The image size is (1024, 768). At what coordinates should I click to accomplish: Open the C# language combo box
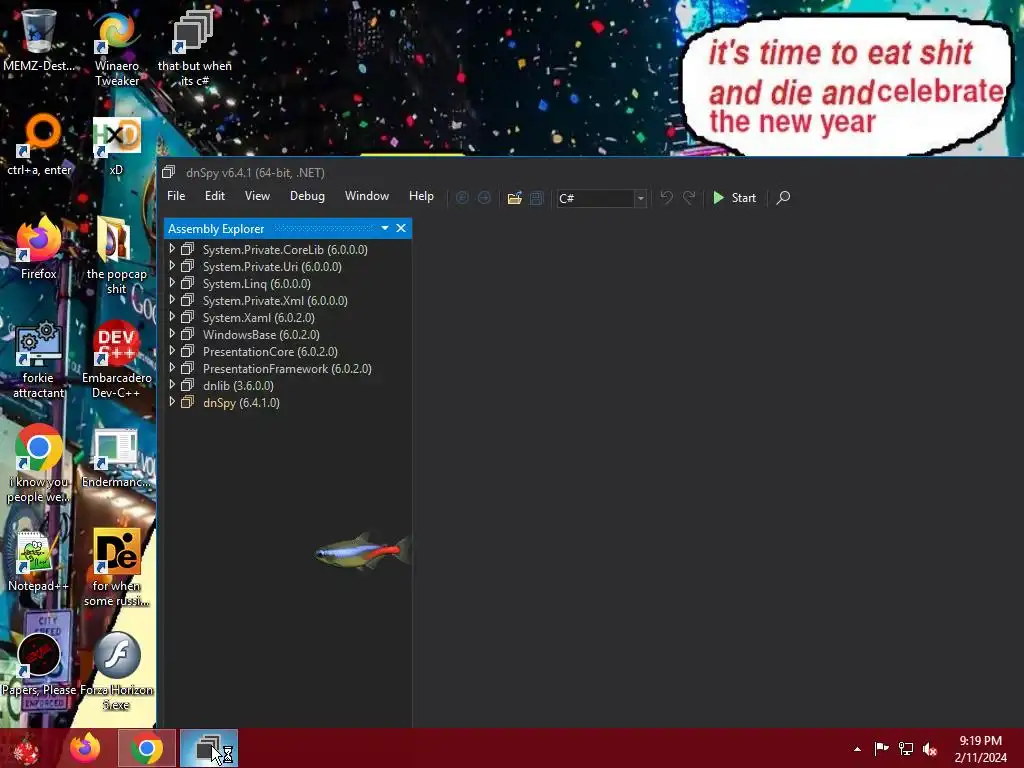[601, 198]
